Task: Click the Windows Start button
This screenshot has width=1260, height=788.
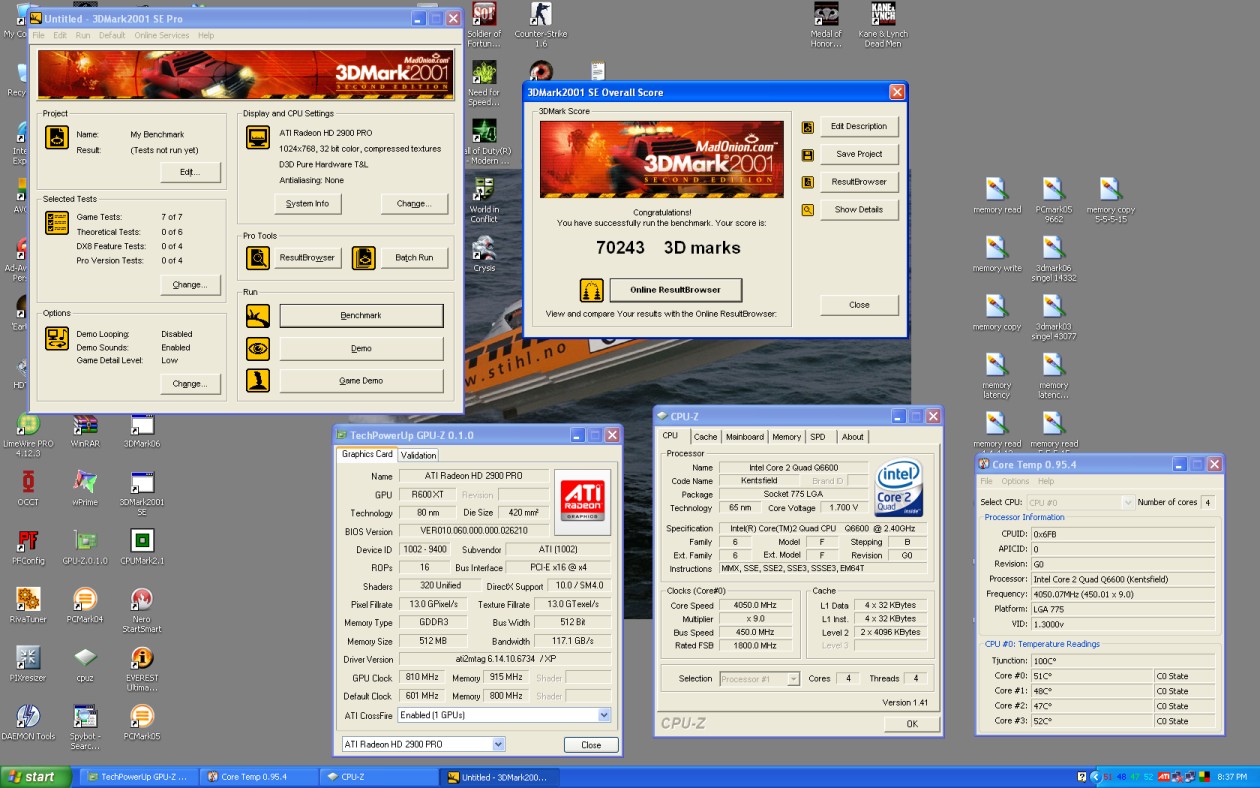Action: point(36,777)
